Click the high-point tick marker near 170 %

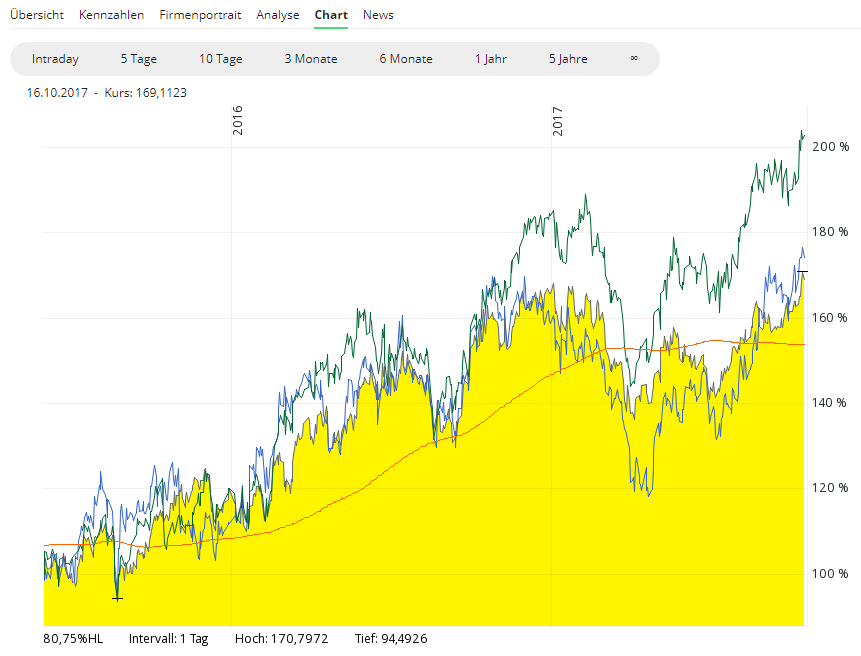[802, 271]
